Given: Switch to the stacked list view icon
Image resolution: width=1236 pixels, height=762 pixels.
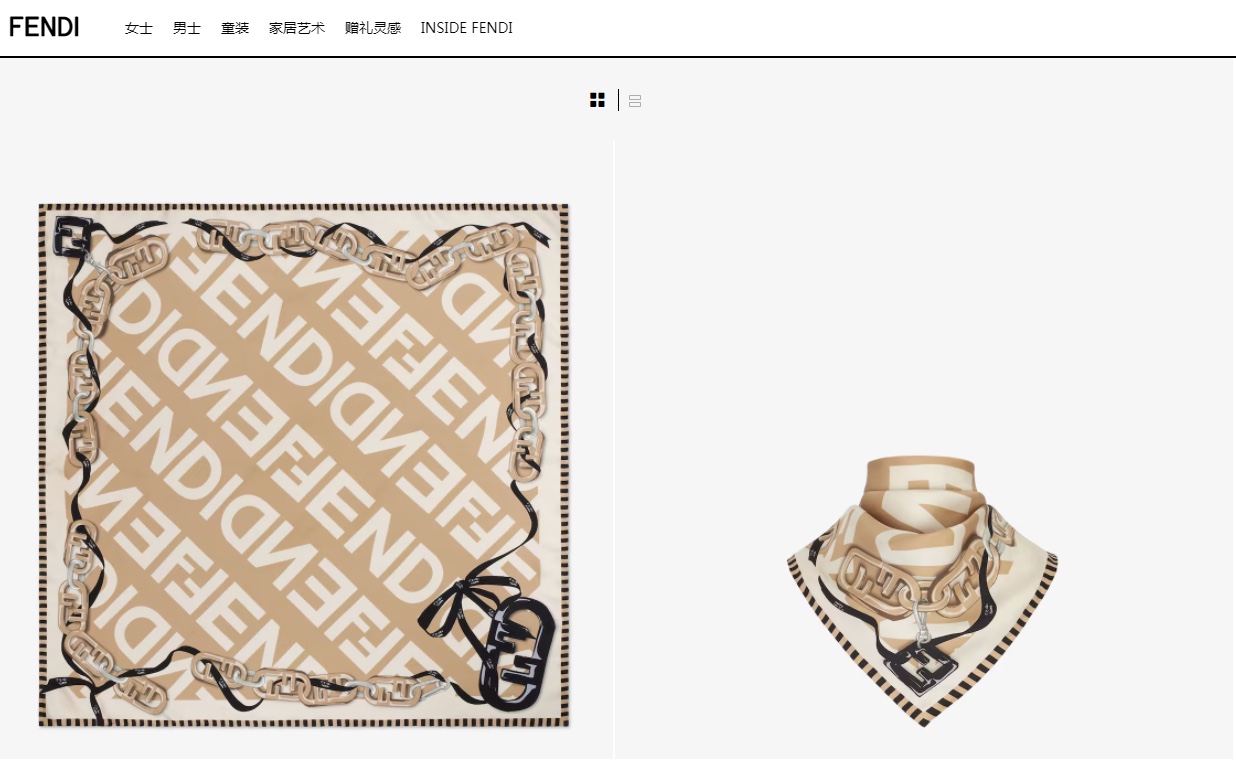Looking at the screenshot, I should [x=635, y=101].
